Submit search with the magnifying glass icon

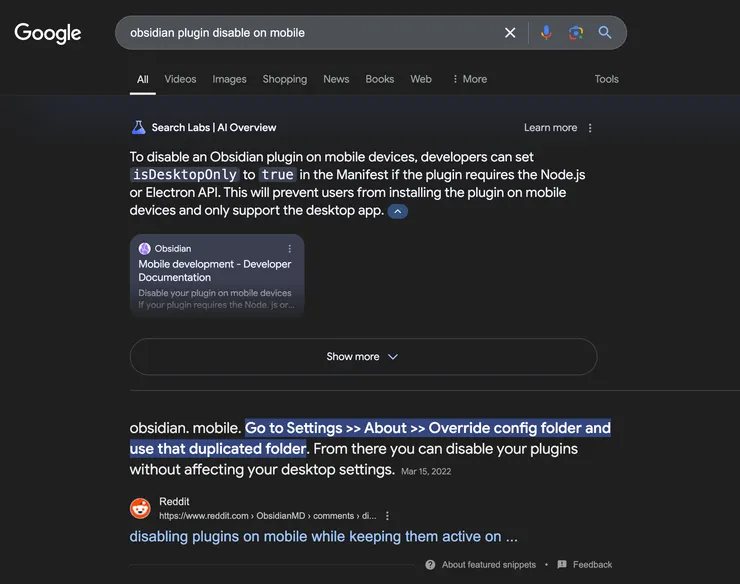click(x=605, y=33)
